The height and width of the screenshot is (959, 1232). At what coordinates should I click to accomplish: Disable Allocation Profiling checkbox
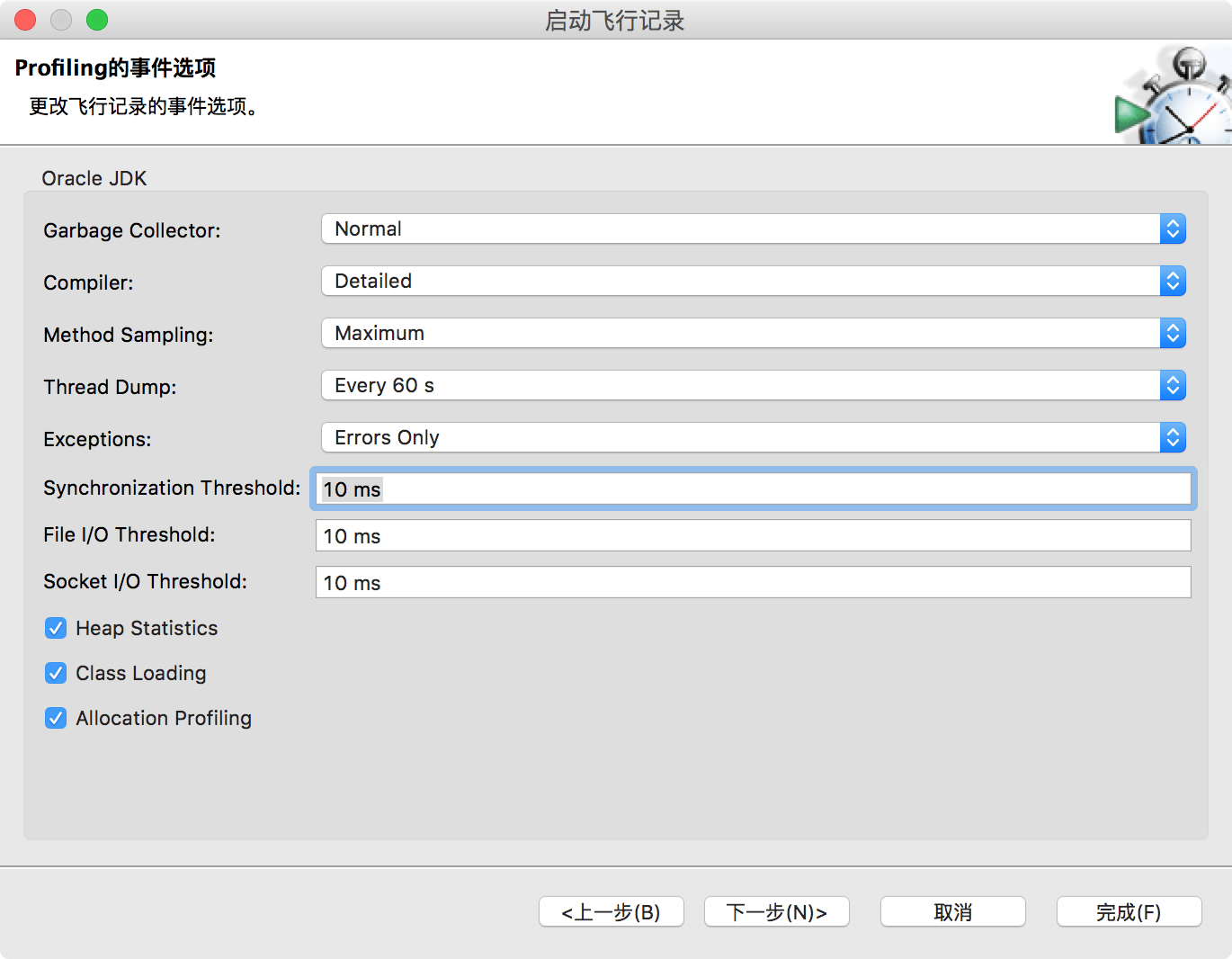56,719
